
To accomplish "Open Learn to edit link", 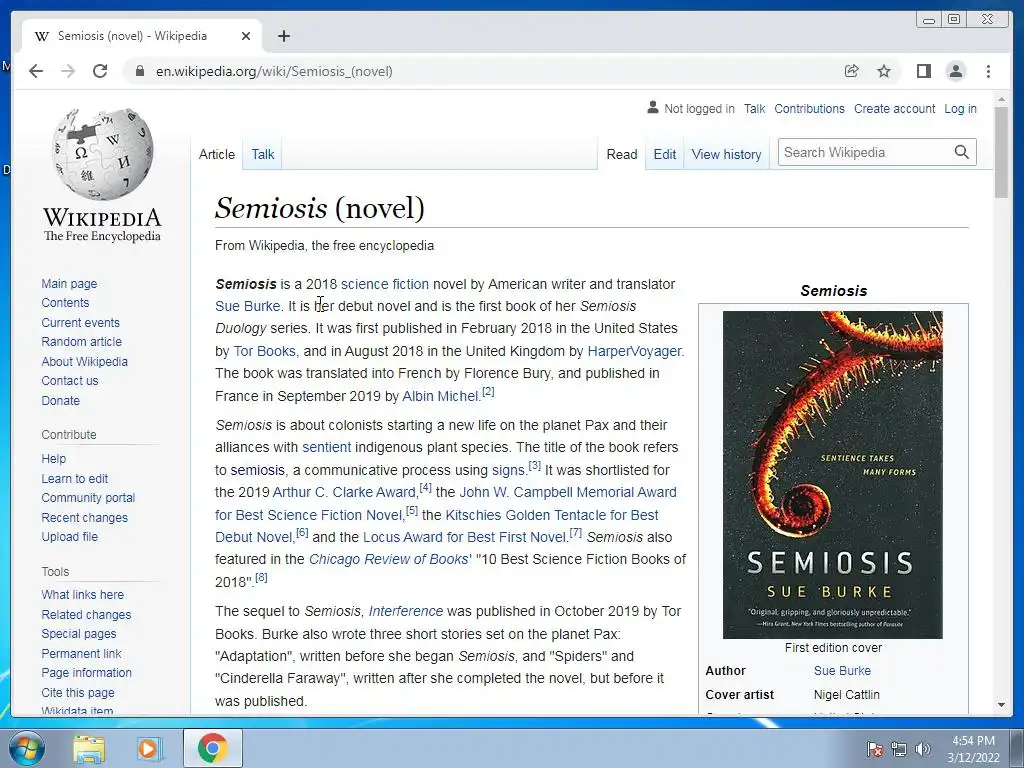I will [74, 478].
